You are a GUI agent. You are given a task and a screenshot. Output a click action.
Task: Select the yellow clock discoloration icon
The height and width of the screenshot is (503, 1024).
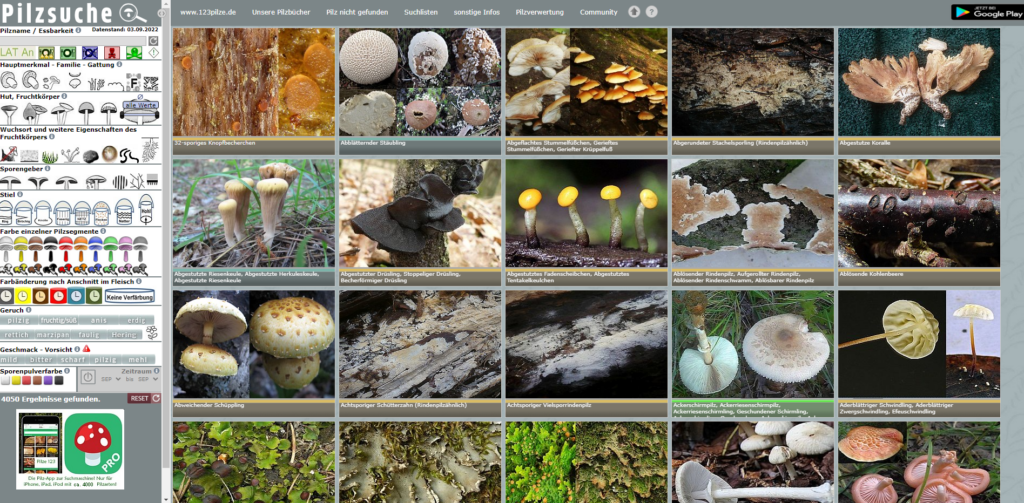(23, 296)
